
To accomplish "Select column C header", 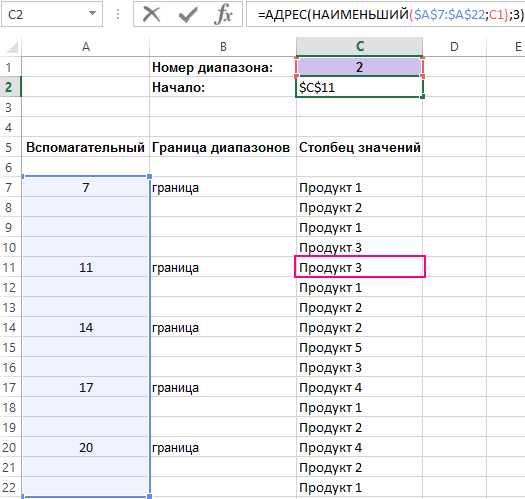I will (x=360, y=47).
